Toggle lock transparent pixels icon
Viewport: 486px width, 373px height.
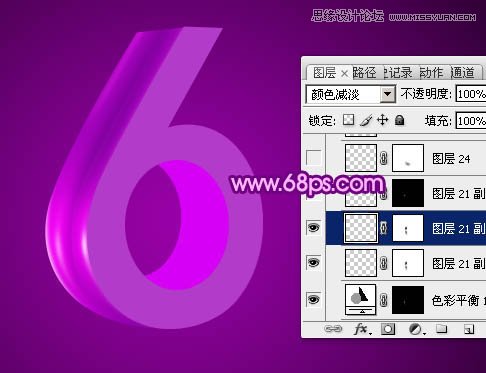click(349, 120)
